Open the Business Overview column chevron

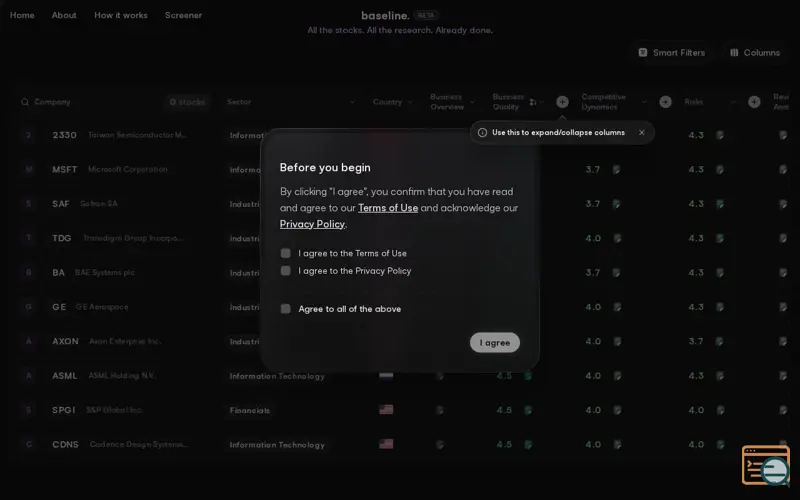pos(472,102)
